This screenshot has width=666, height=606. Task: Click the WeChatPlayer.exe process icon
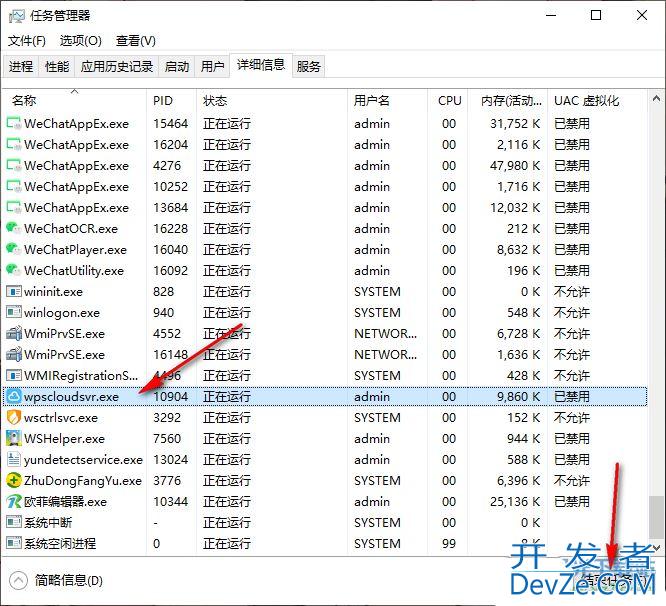tap(14, 249)
